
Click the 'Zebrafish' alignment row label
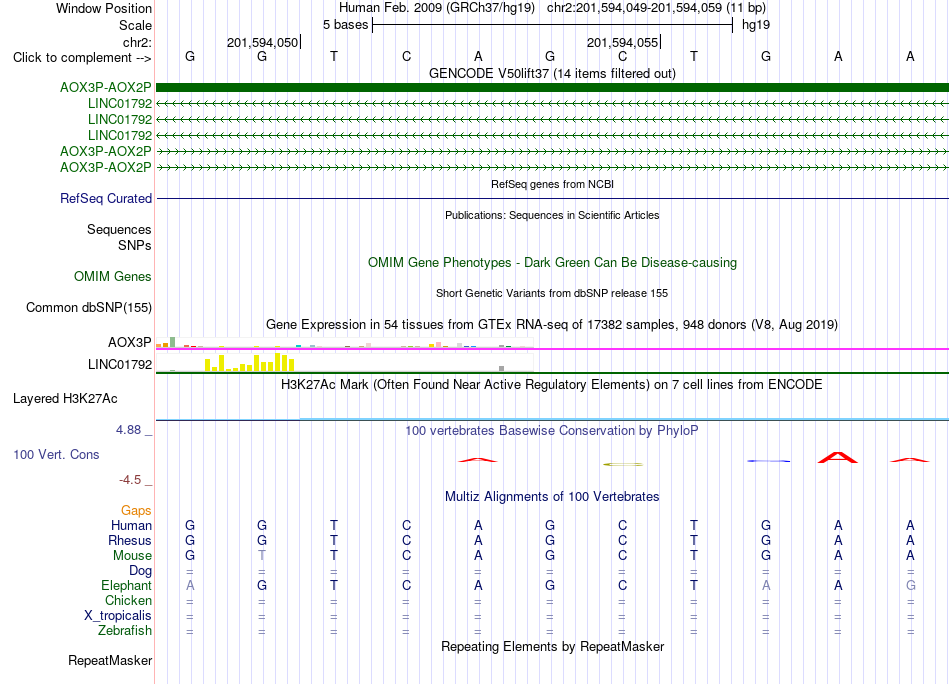(x=125, y=630)
